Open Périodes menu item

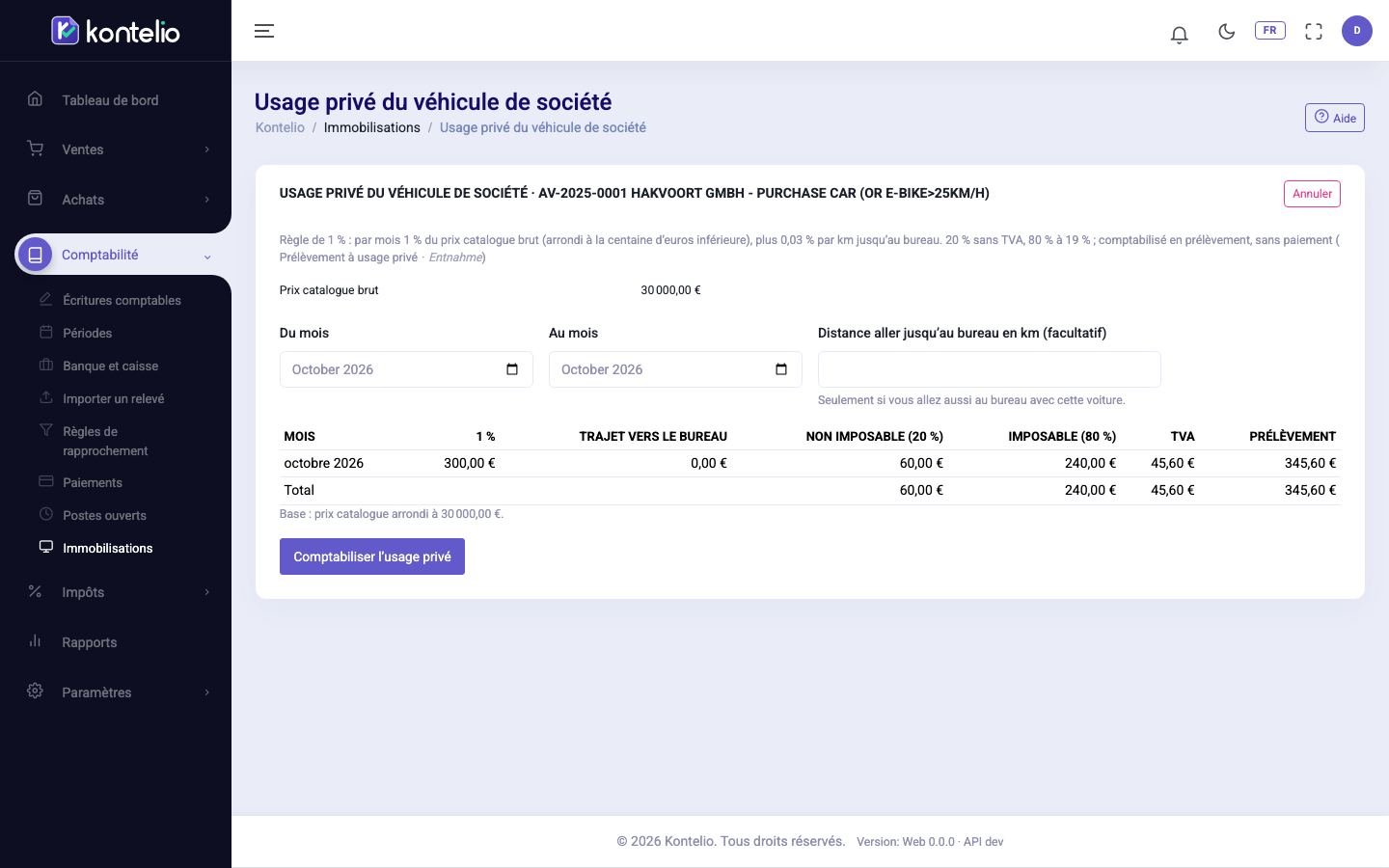pos(87,333)
